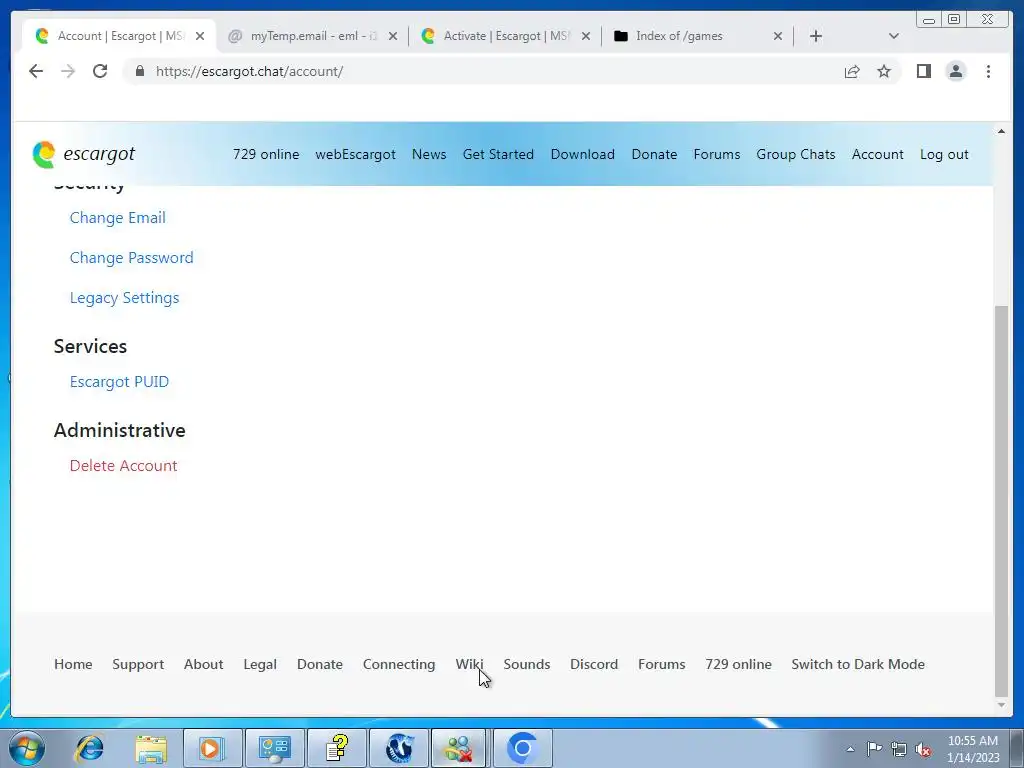
Task: Go back with the browser back arrow
Action: pos(36,71)
